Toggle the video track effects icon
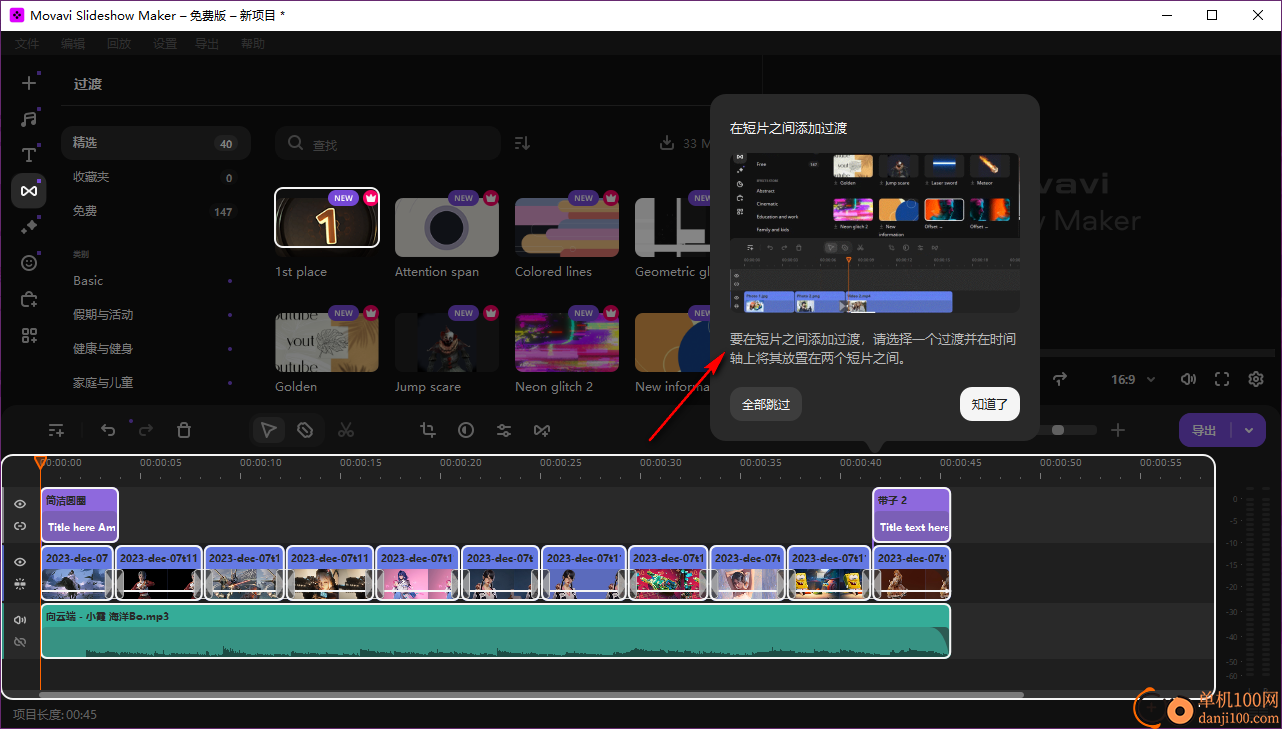The image size is (1282, 729). pos(20,583)
